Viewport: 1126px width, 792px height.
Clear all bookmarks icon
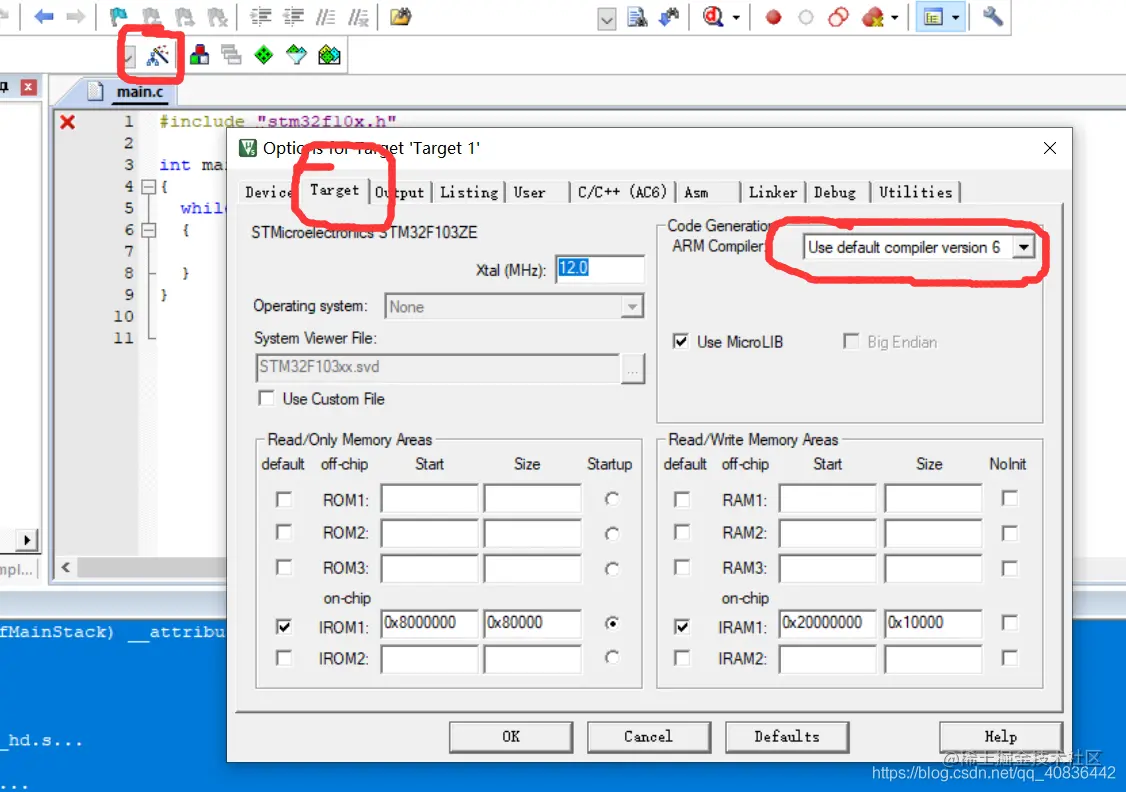217,17
